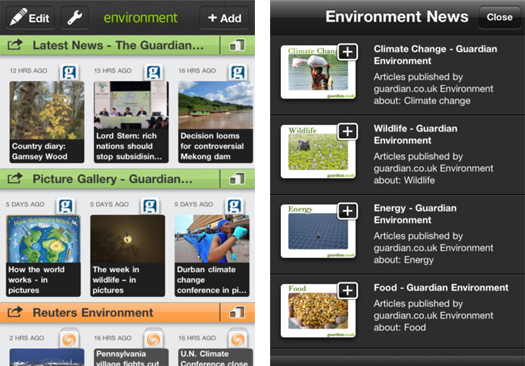Image resolution: width=525 pixels, height=366 pixels.
Task: Tap Guardian logo above How the world works
Action: click(66, 206)
